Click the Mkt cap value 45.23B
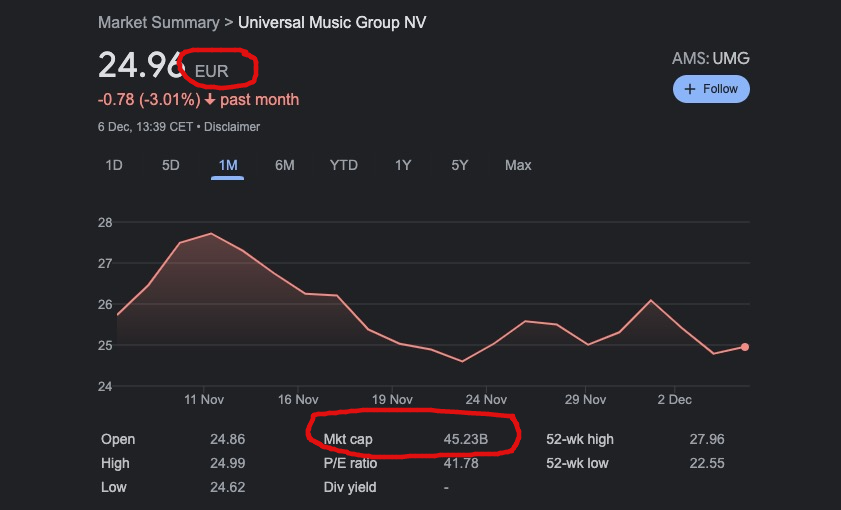 [x=466, y=439]
